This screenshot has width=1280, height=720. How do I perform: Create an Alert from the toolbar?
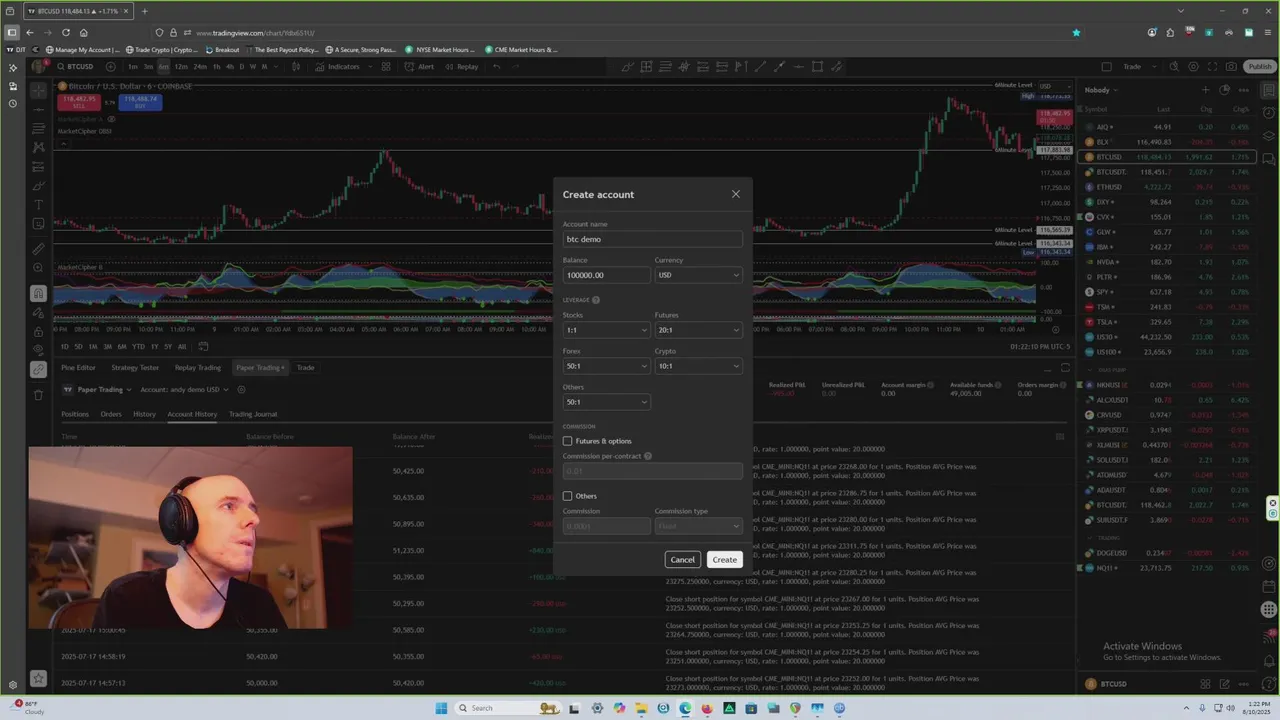point(419,67)
